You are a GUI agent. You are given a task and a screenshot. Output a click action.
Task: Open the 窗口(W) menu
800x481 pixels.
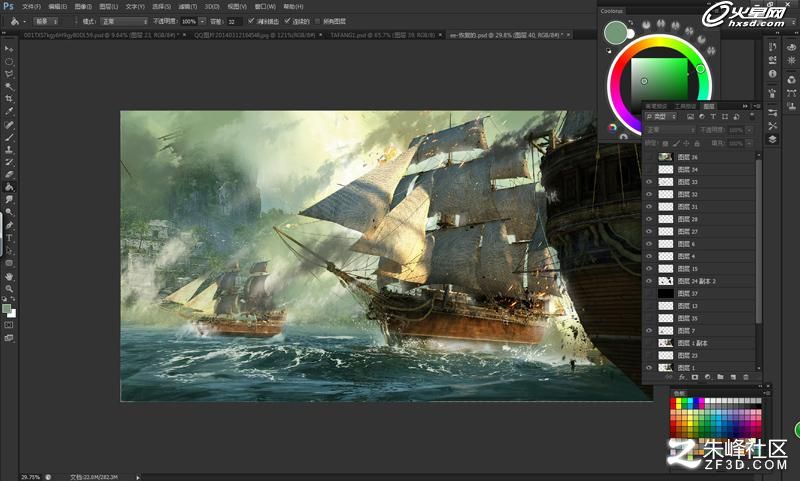coord(265,7)
